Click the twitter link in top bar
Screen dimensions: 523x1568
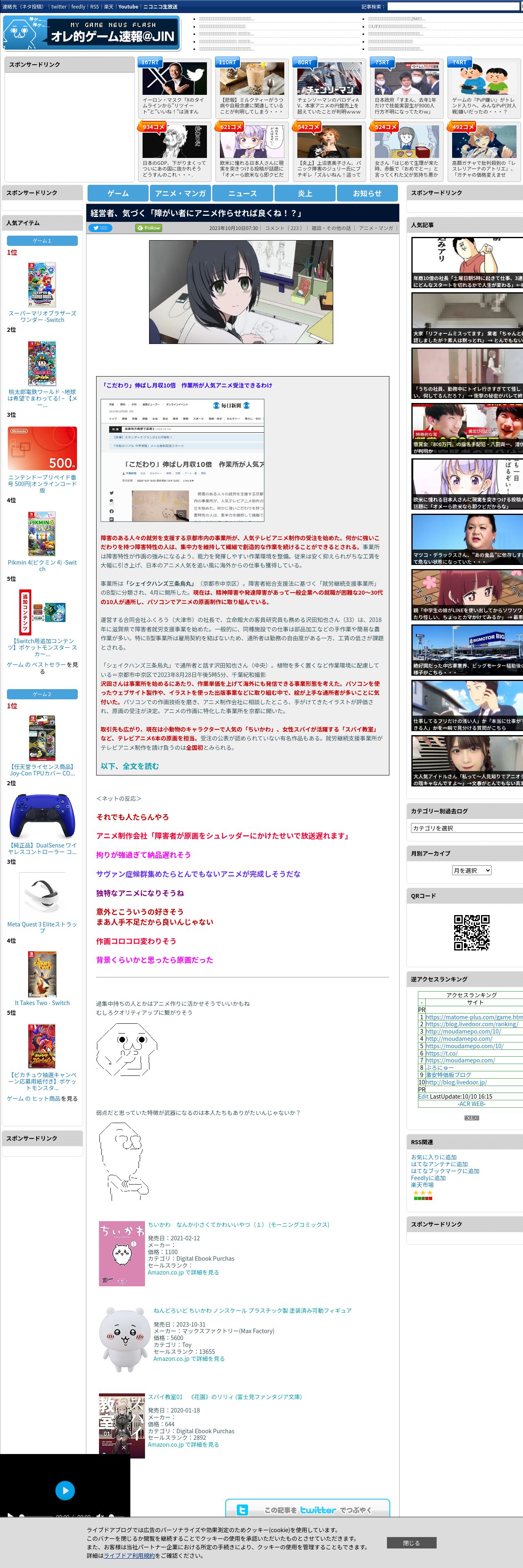[59, 7]
